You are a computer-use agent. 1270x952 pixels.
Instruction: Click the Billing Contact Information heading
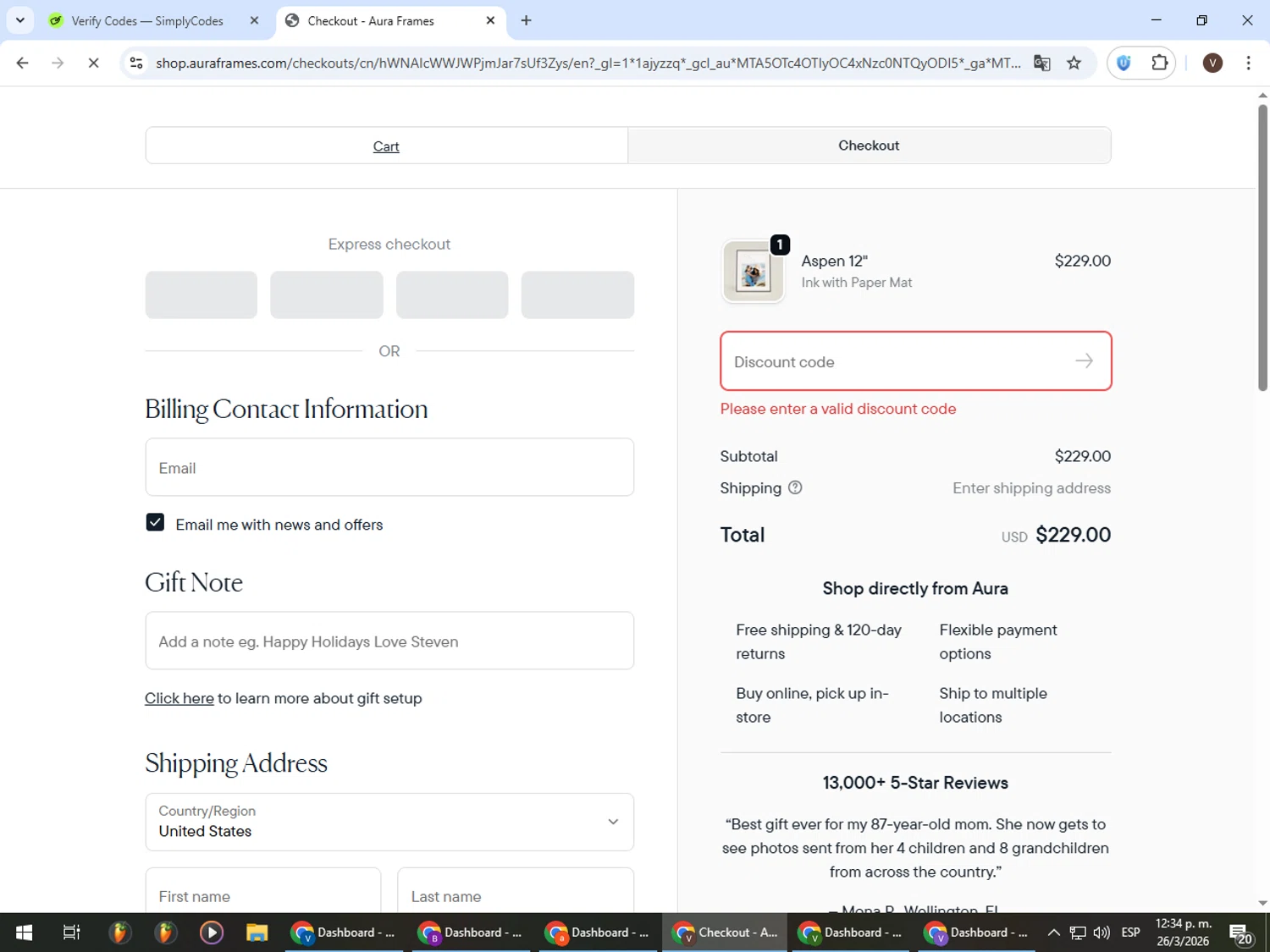click(x=286, y=409)
